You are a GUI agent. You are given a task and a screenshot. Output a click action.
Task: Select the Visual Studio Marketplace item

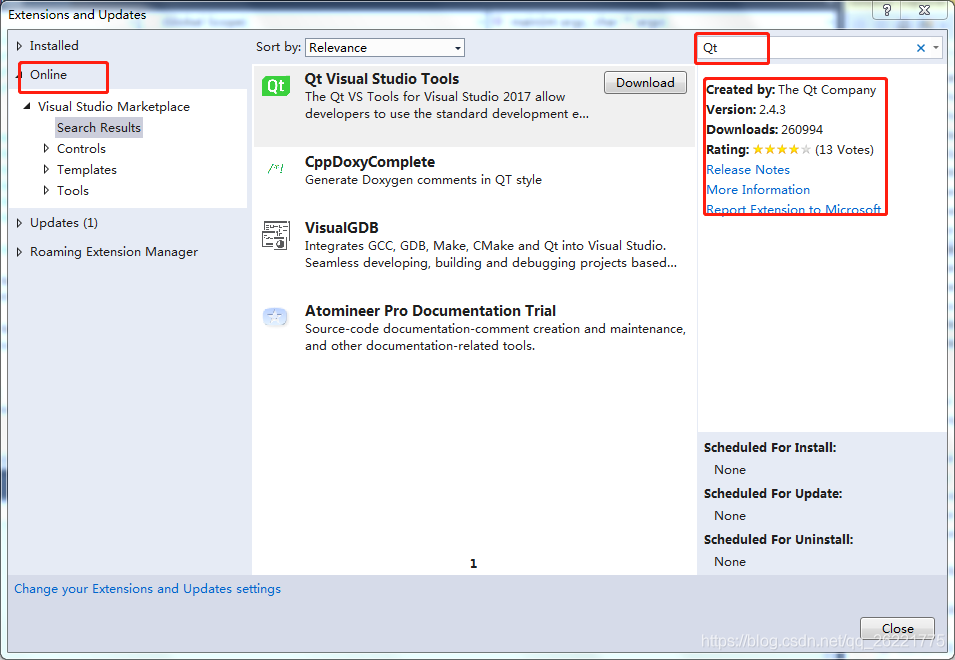[x=114, y=107]
